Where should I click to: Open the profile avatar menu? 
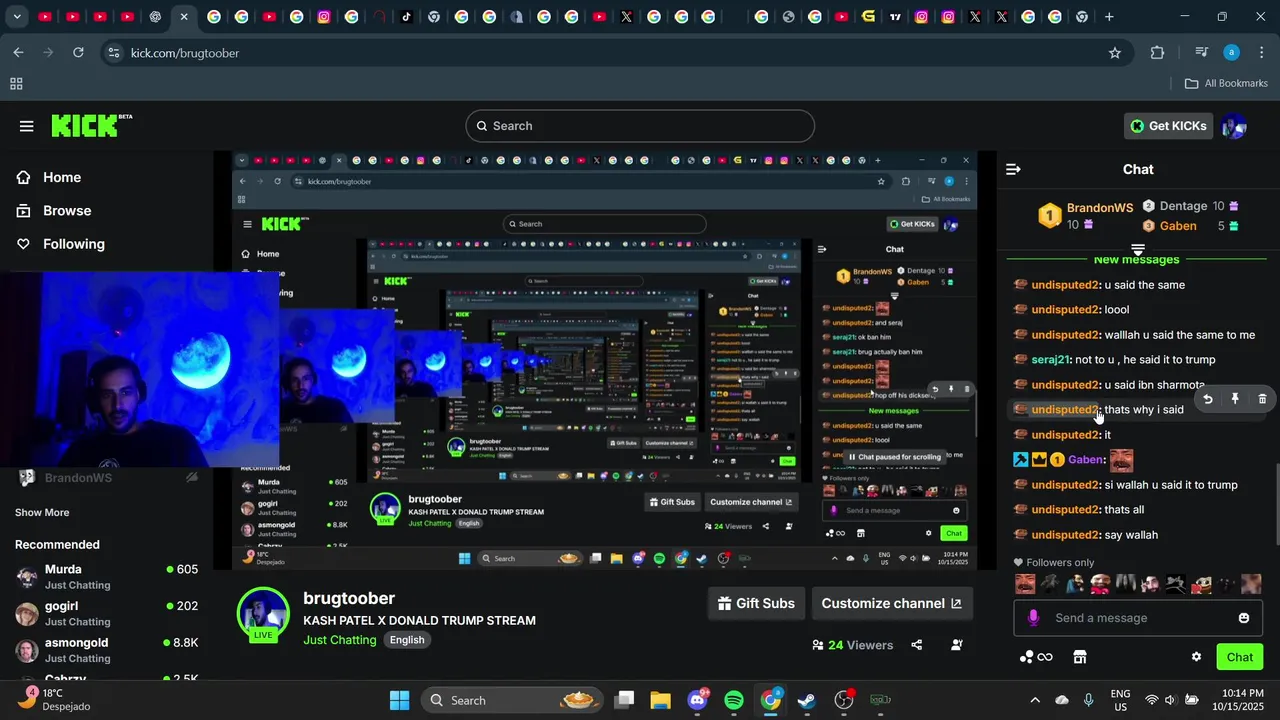[x=1234, y=126]
